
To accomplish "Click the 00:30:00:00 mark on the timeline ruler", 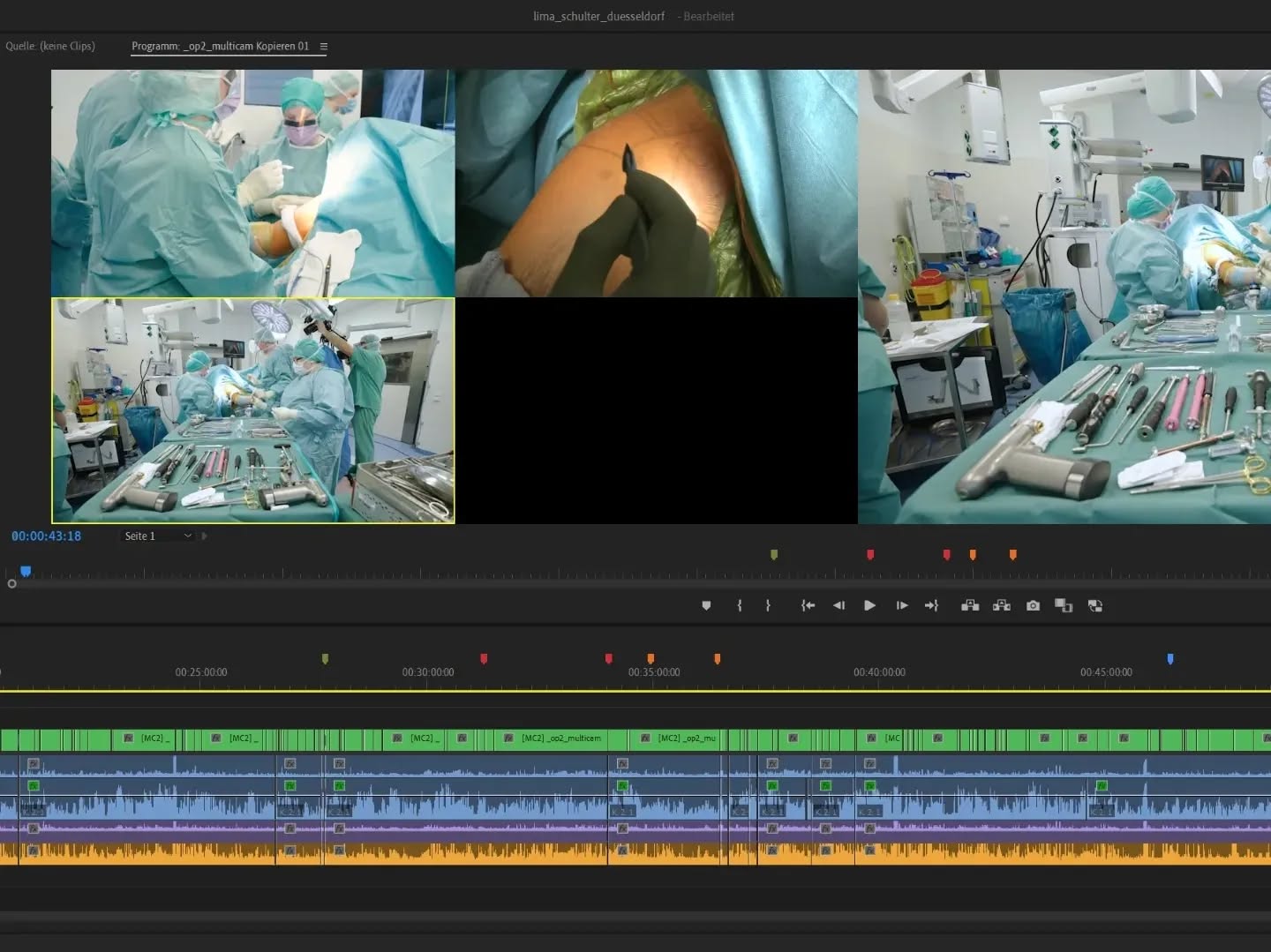I will tap(428, 672).
